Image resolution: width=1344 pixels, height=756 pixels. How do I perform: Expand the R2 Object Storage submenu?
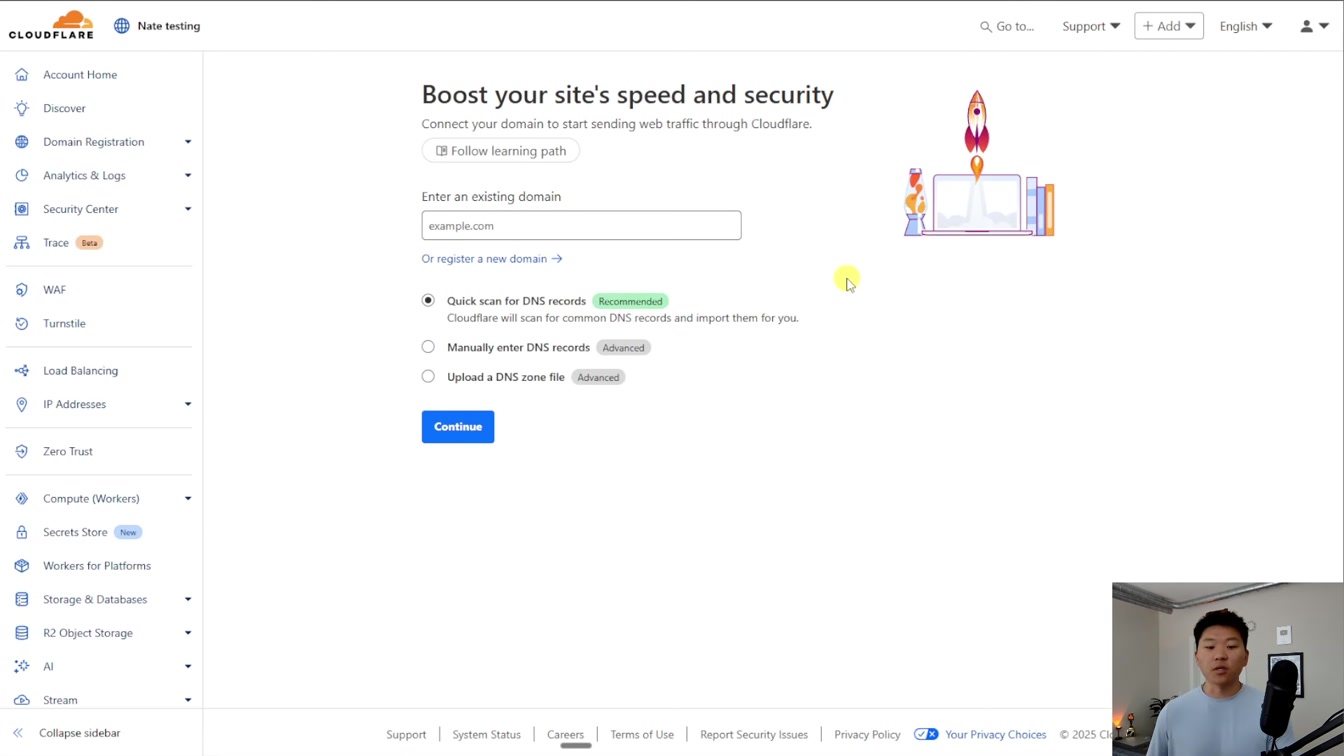[x=187, y=633]
